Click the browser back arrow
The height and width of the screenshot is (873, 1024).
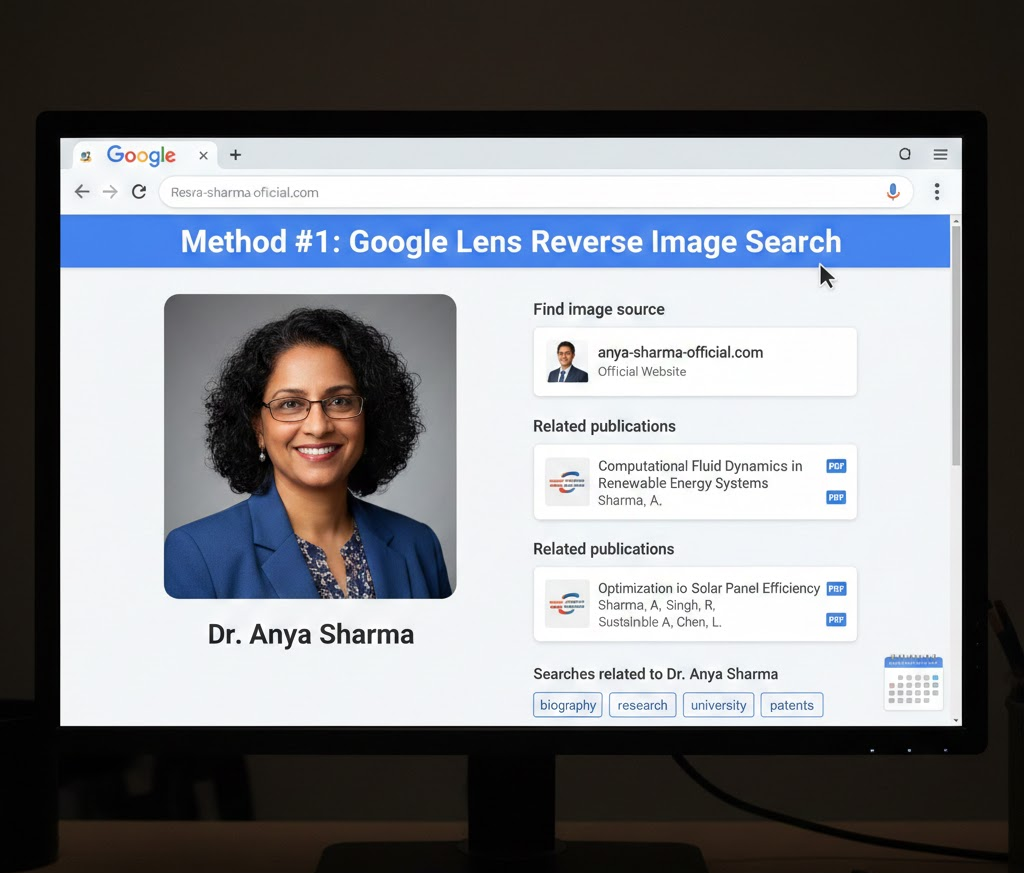(x=82, y=192)
